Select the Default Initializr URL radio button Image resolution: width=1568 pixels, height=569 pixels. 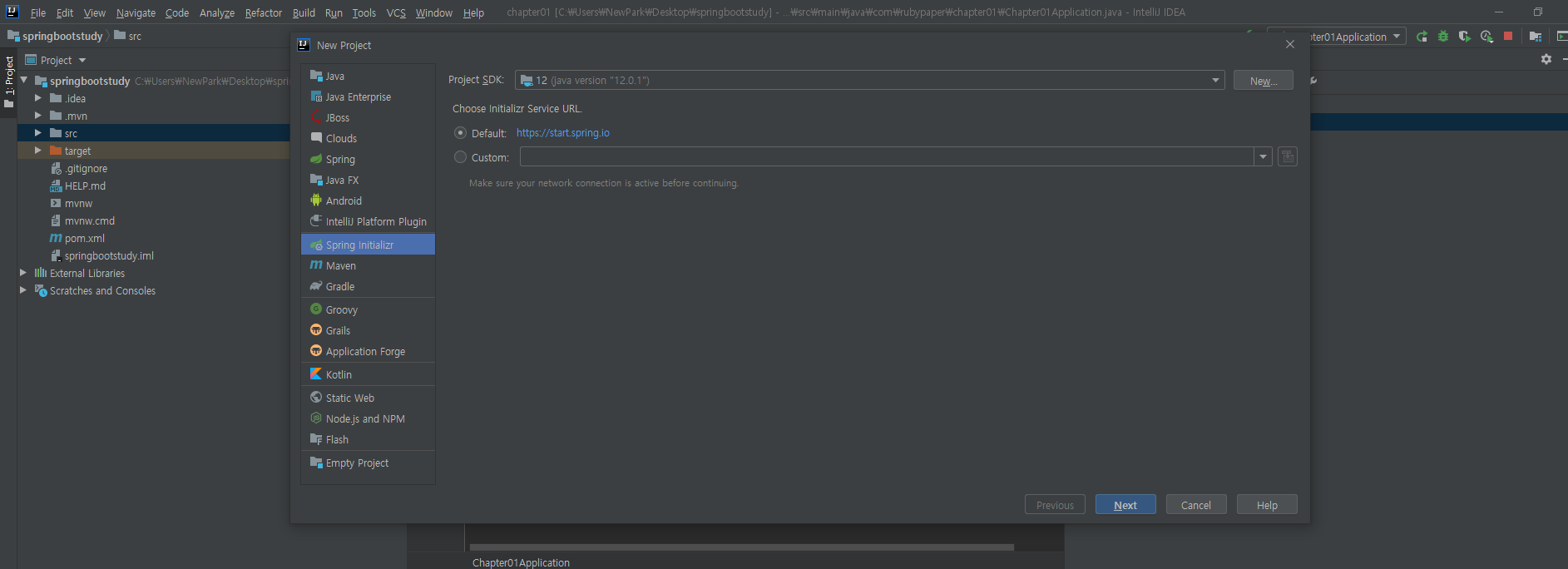click(460, 133)
